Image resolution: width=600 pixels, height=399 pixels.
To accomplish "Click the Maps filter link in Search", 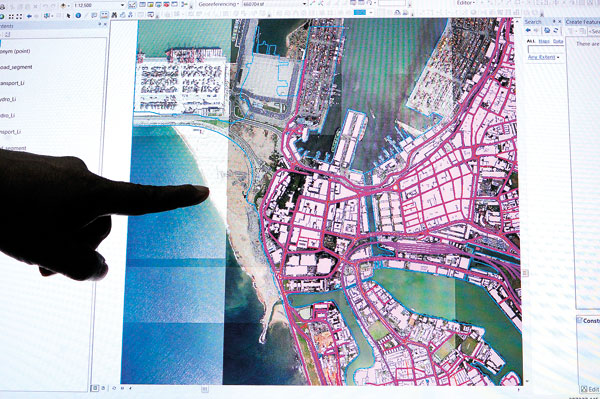I will (x=544, y=41).
